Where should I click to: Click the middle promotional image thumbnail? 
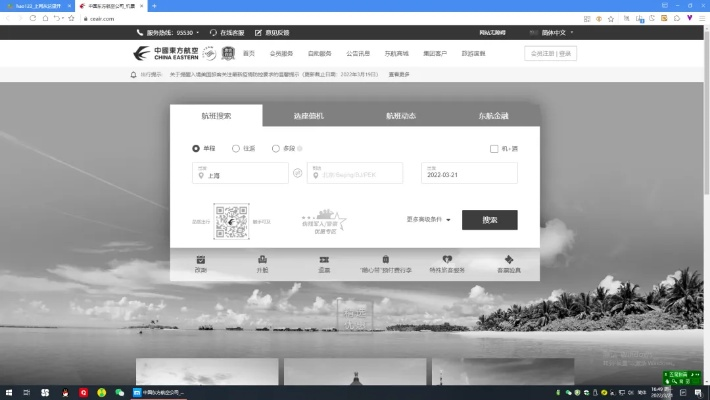point(355,372)
